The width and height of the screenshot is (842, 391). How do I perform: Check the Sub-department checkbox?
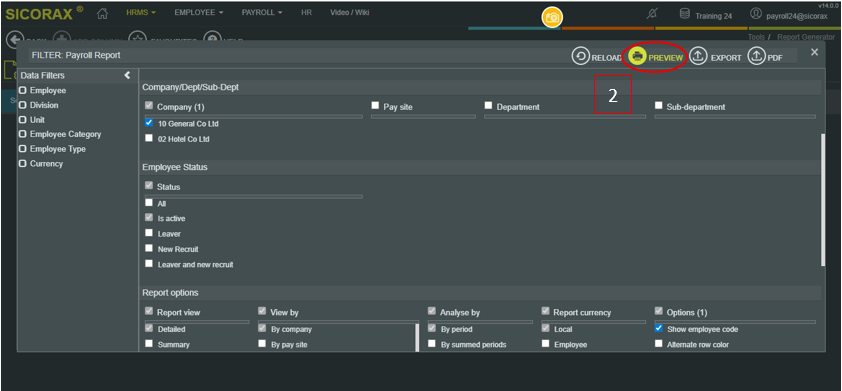658,106
